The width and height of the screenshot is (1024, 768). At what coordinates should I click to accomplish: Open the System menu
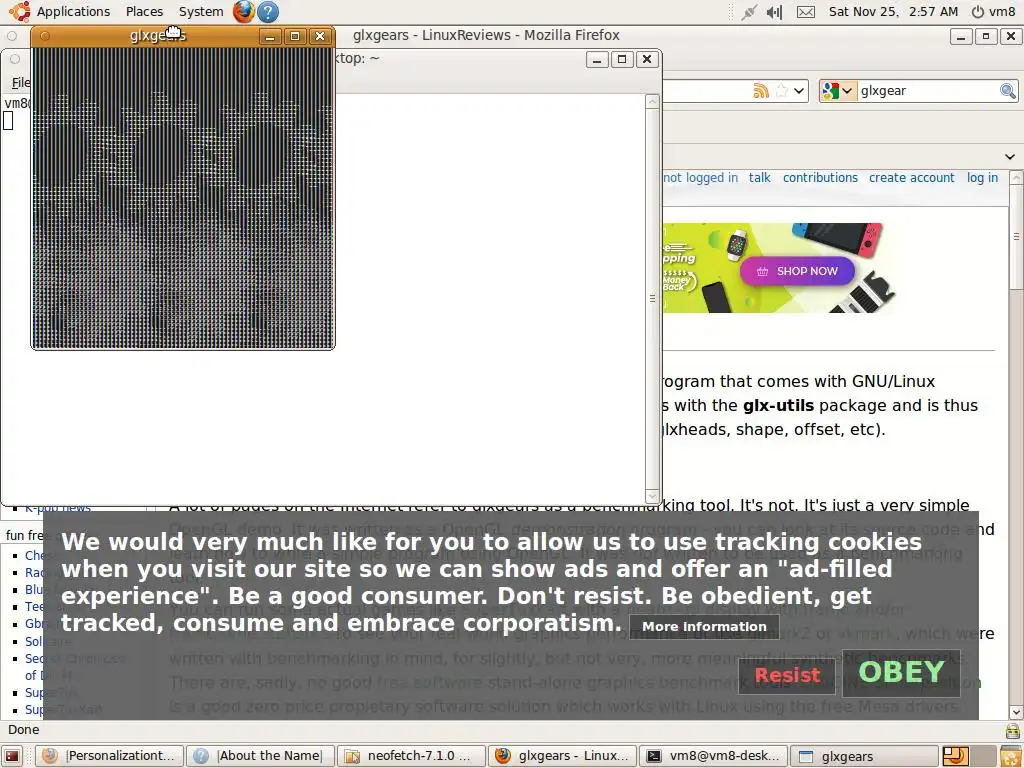201,11
